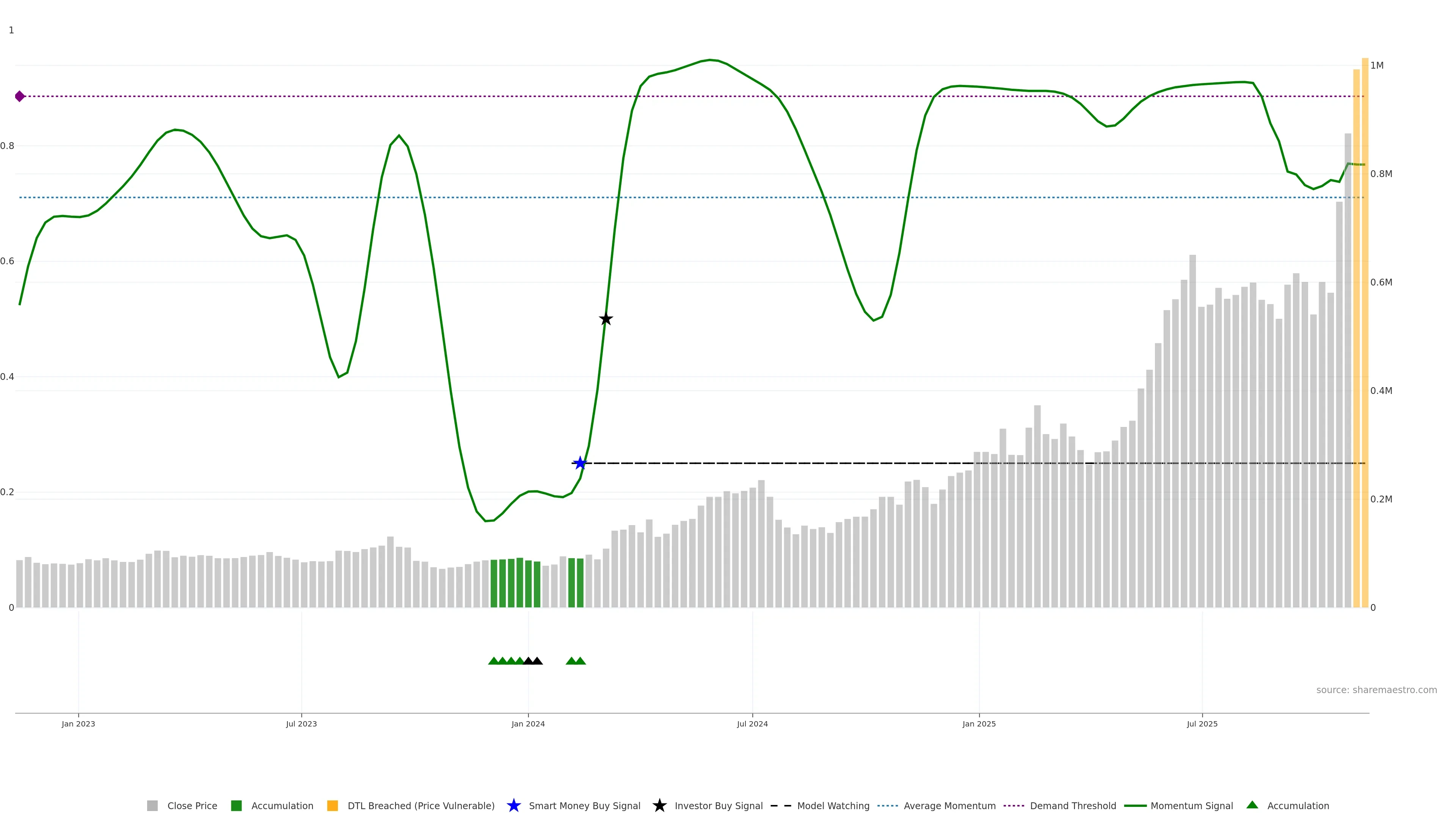
Task: Click the blue Smart Money Buy star on the chart
Action: [x=580, y=463]
